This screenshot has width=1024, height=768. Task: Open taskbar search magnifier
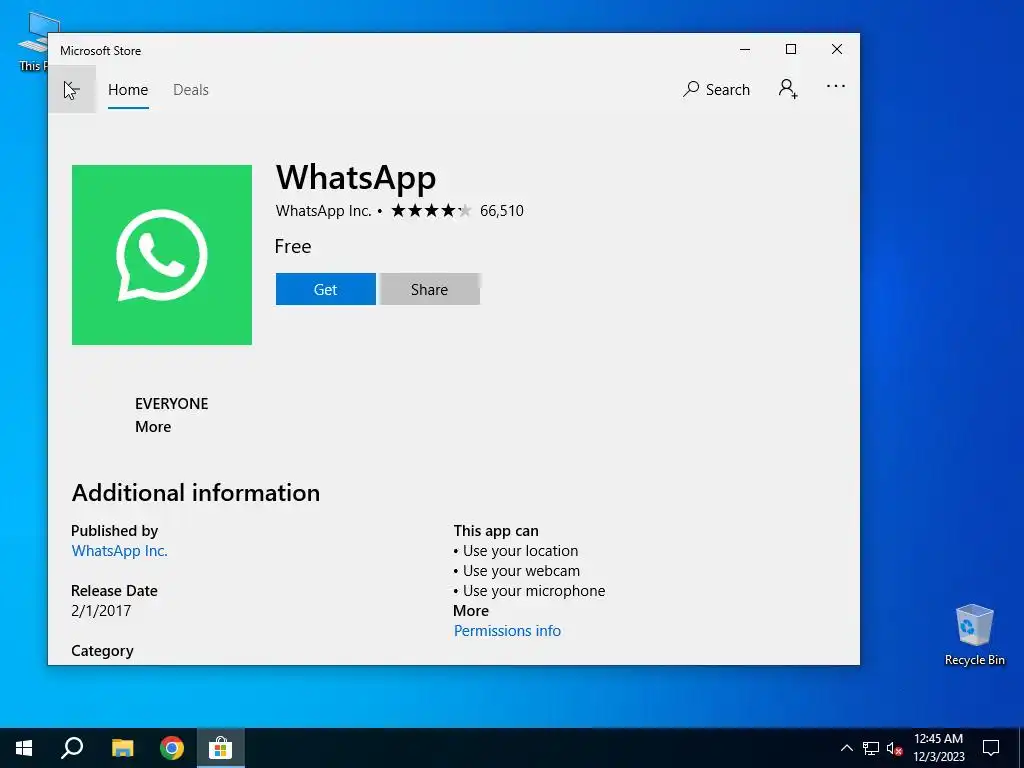click(72, 748)
